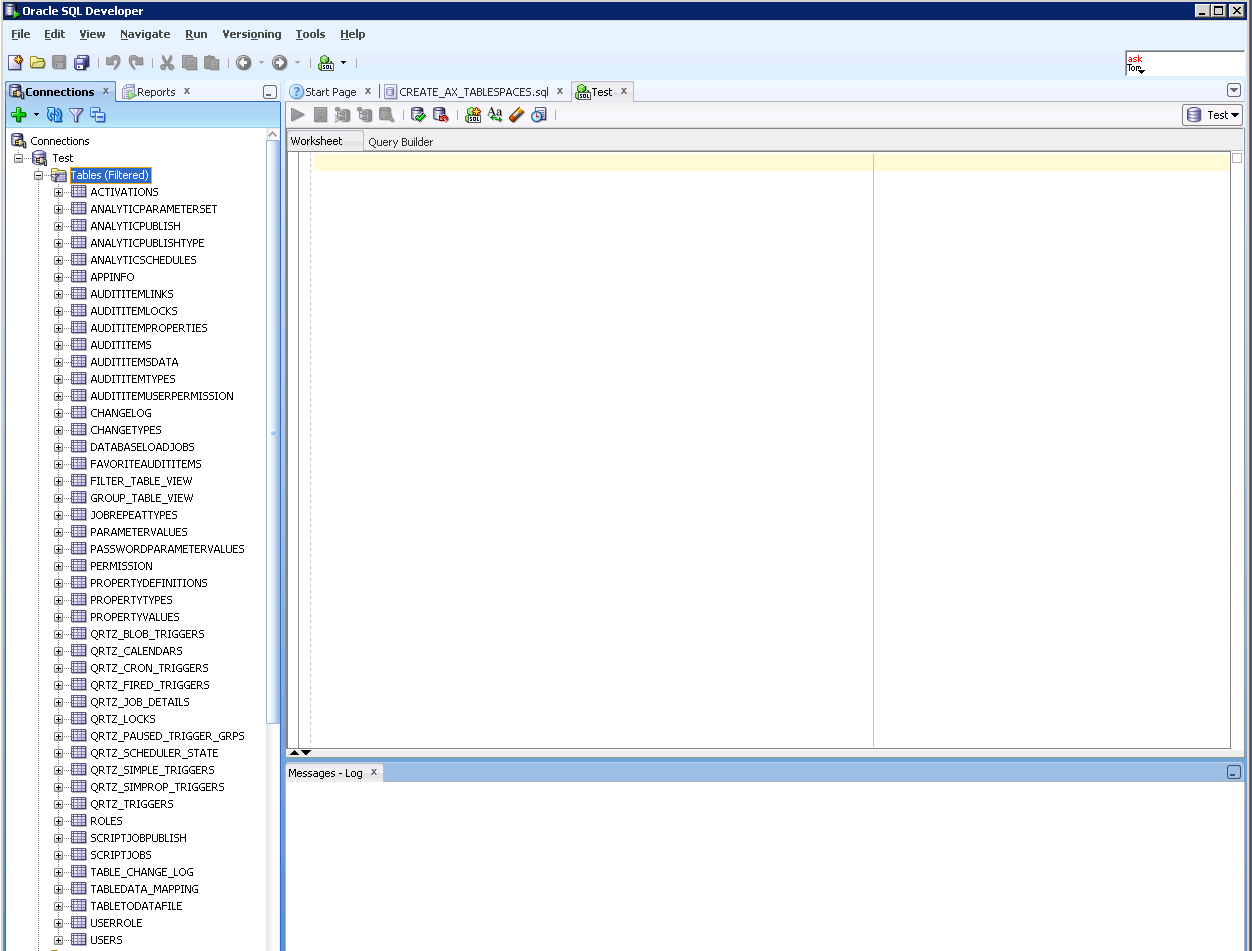Open SQL History clock icon
This screenshot has height=951, width=1252.
click(x=539, y=115)
